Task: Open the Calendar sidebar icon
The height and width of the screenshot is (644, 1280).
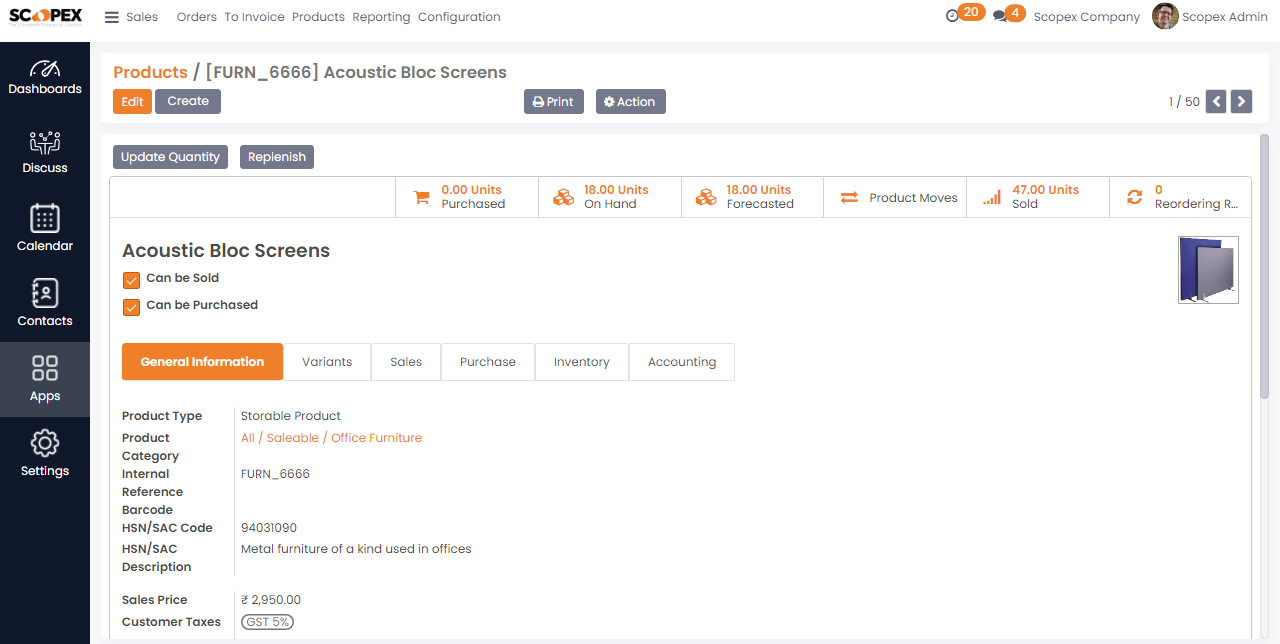Action: [x=45, y=219]
